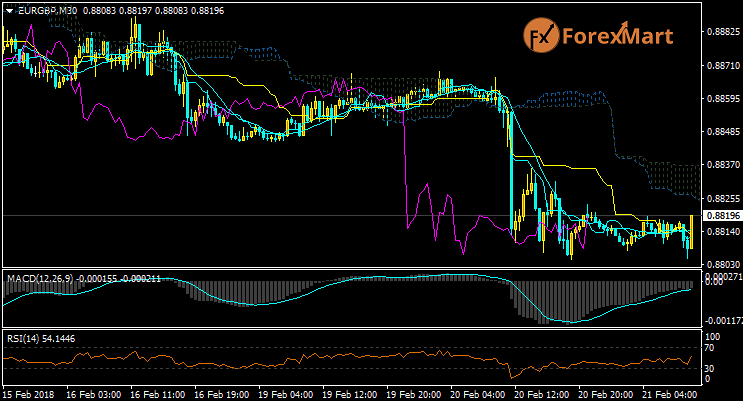Click the 0.88030 price scale label
Screen dimensions: 743x401
[x=719, y=264]
